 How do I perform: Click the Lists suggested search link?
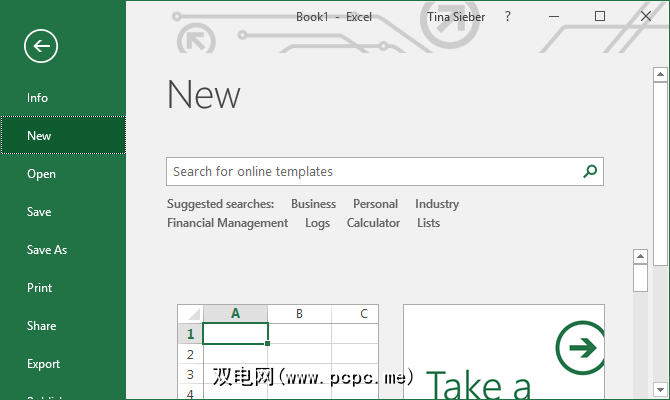click(x=428, y=223)
